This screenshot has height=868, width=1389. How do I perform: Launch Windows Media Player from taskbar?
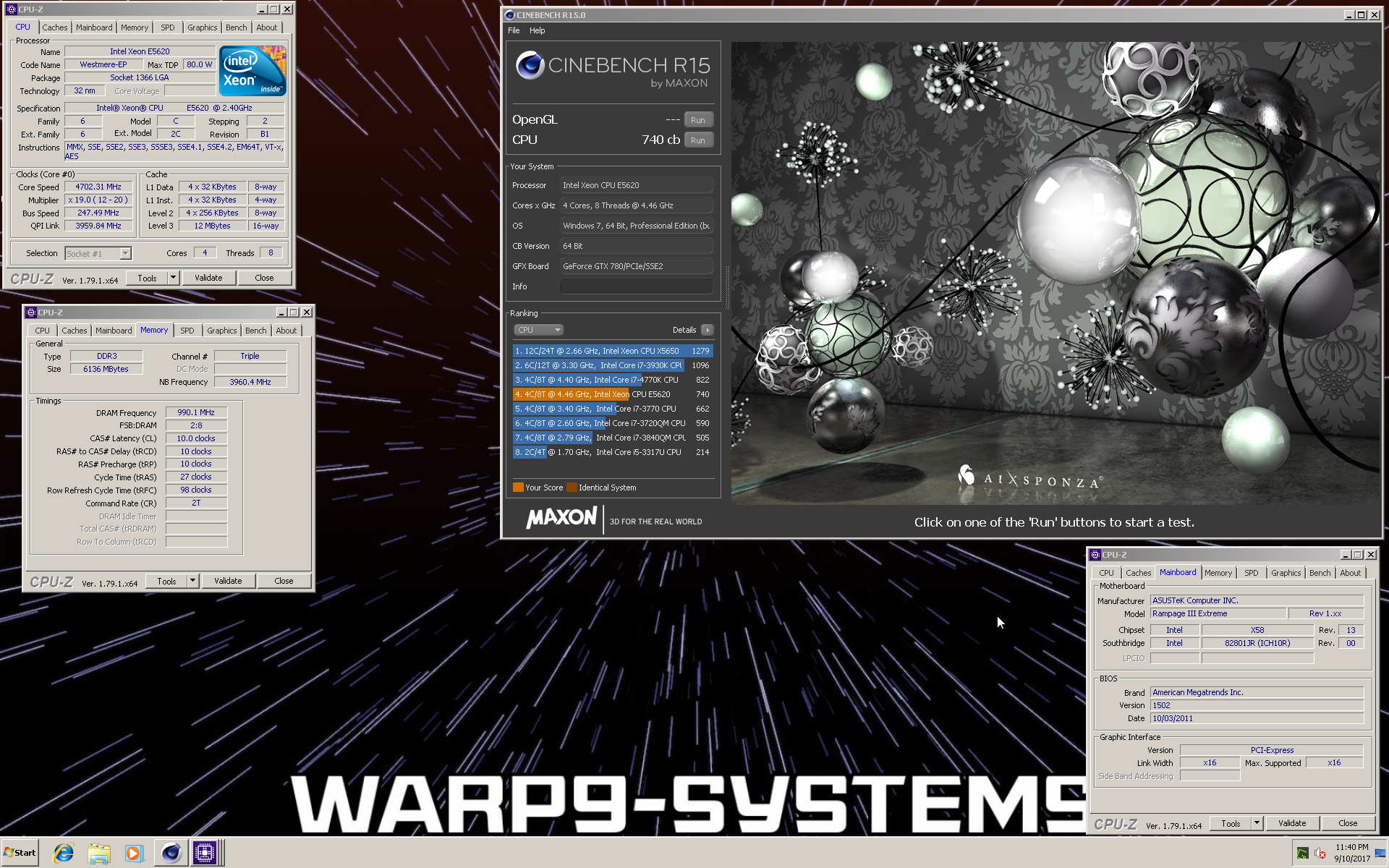[134, 853]
